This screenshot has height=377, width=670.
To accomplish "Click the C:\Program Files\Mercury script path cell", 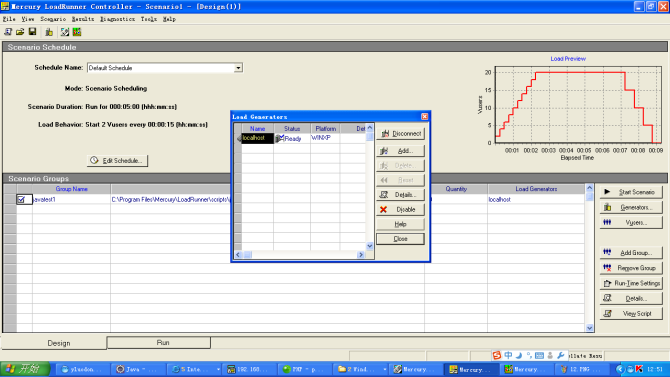I will (171, 200).
